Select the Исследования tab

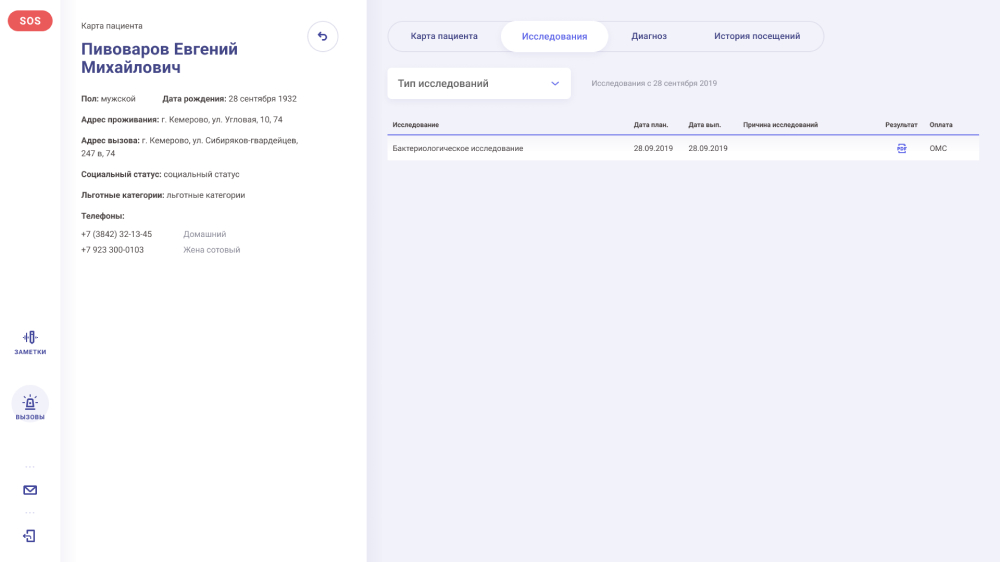pos(554,36)
